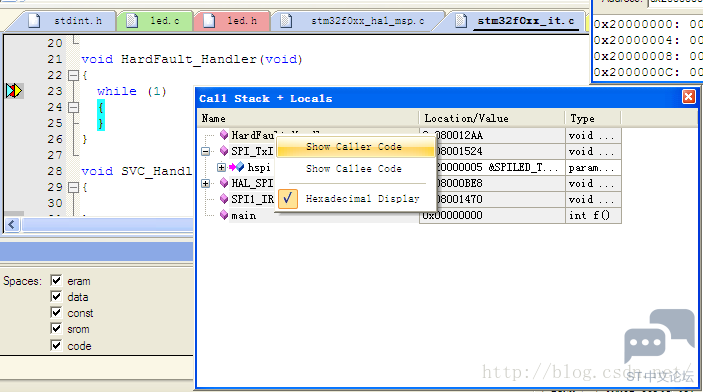Click the &SPILED_T... value cell

click(492, 167)
